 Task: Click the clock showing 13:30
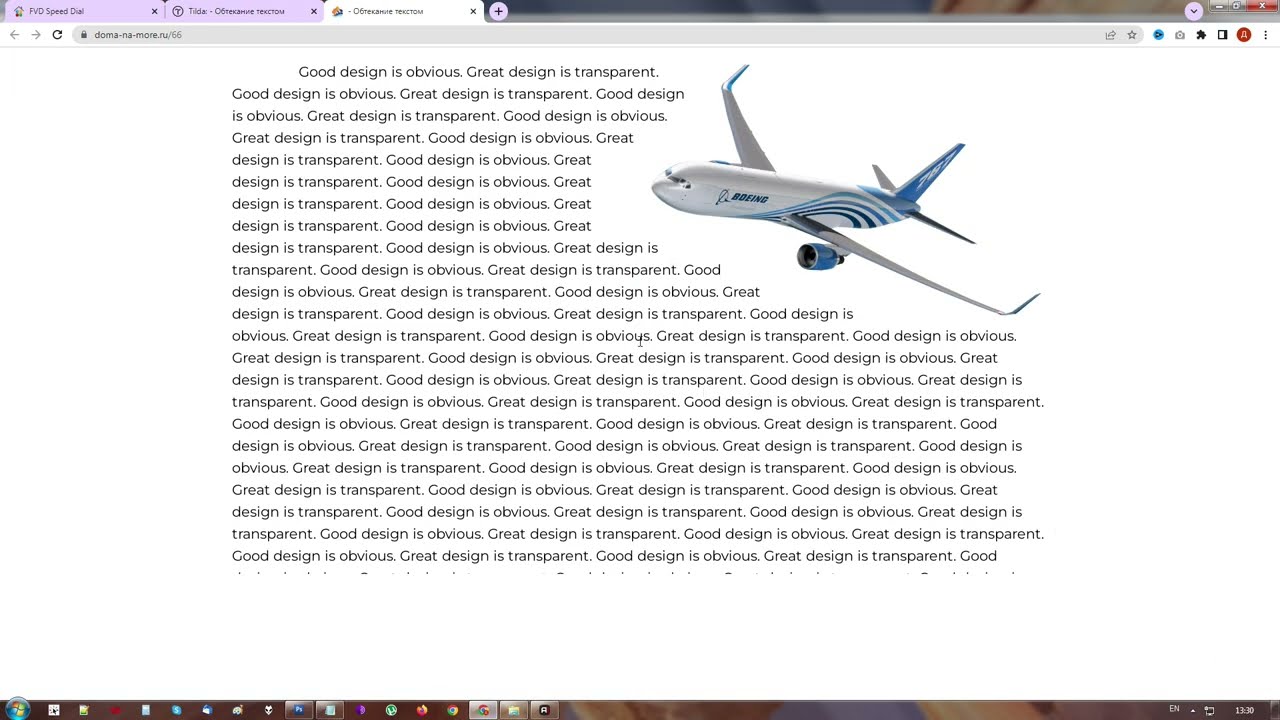1244,710
